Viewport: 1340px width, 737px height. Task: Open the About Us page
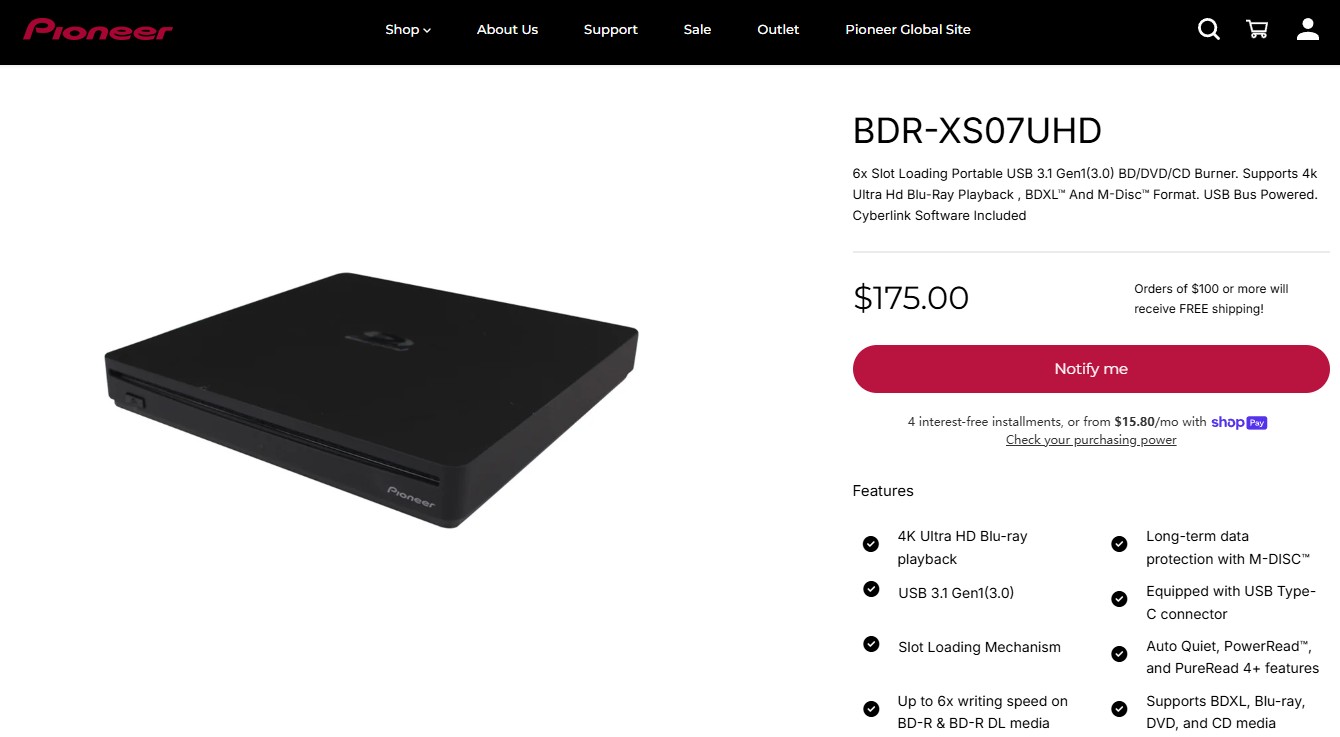507,30
